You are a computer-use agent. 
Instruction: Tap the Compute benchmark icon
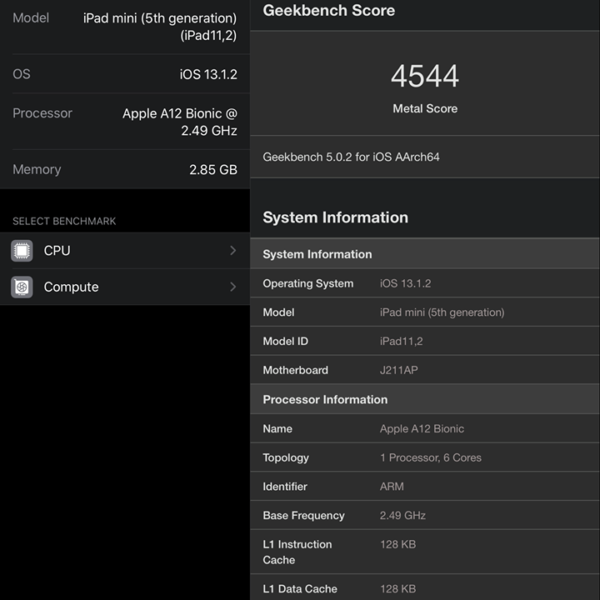(x=22, y=287)
